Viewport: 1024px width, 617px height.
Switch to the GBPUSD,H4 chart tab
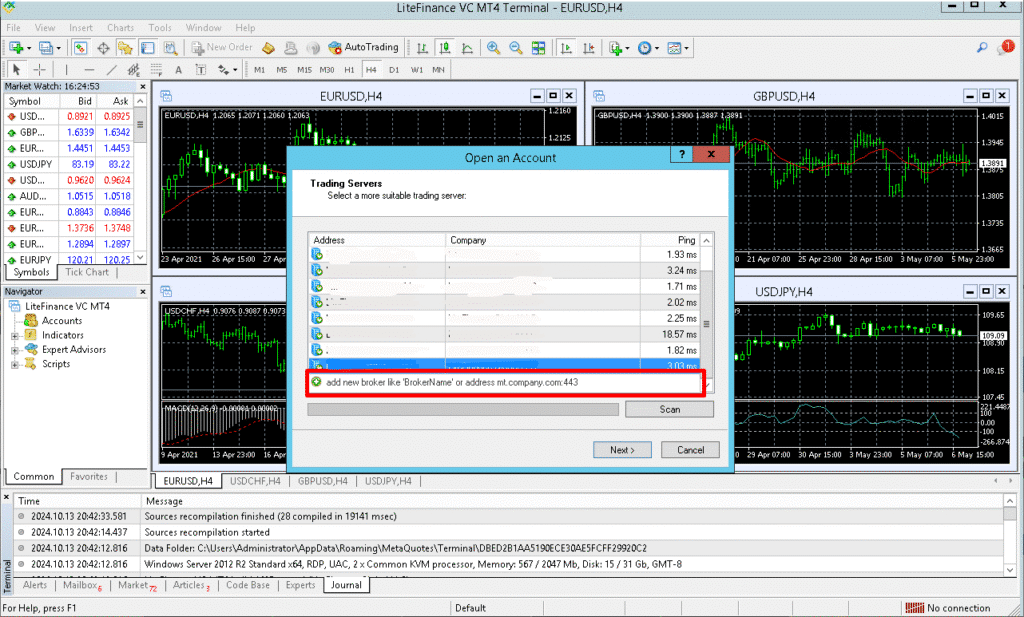point(323,481)
